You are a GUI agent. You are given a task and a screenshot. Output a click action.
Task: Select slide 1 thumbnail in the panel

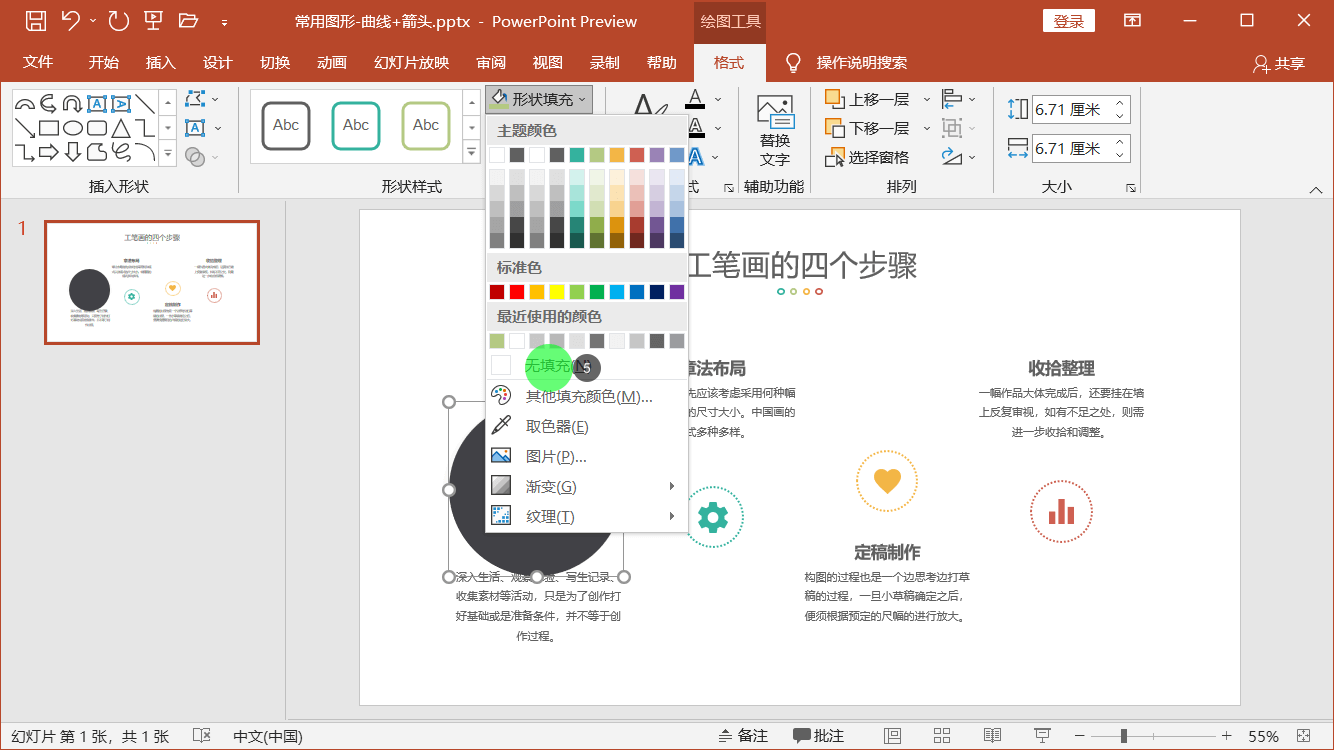point(152,283)
